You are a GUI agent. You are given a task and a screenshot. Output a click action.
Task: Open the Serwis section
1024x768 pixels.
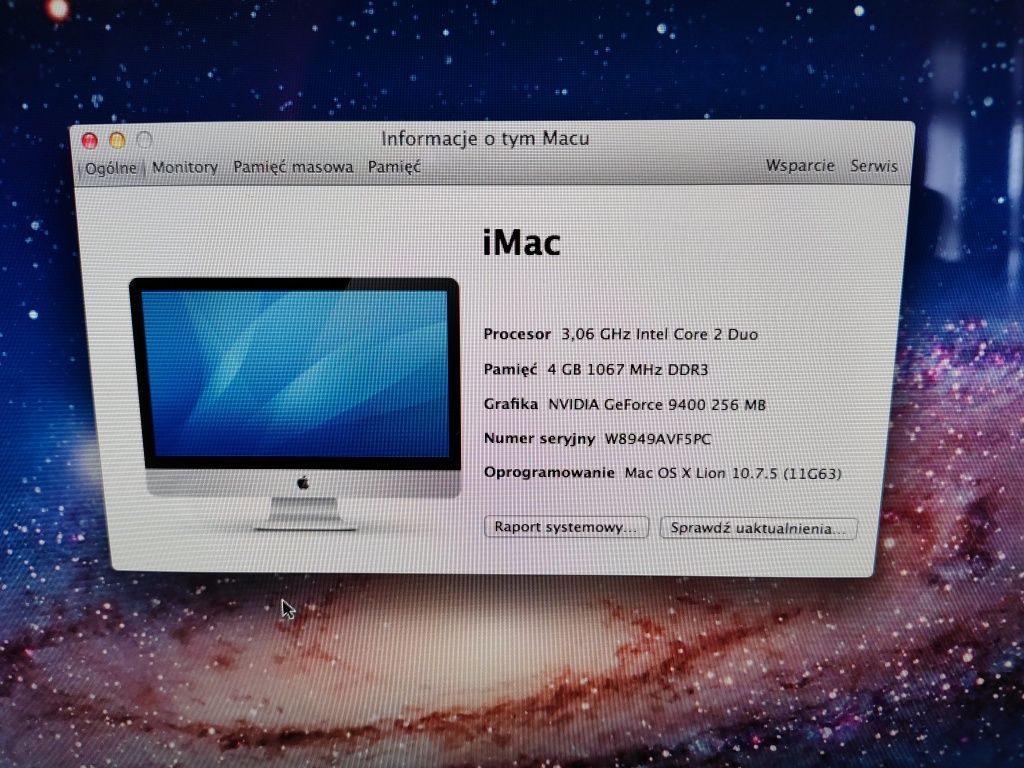(874, 166)
